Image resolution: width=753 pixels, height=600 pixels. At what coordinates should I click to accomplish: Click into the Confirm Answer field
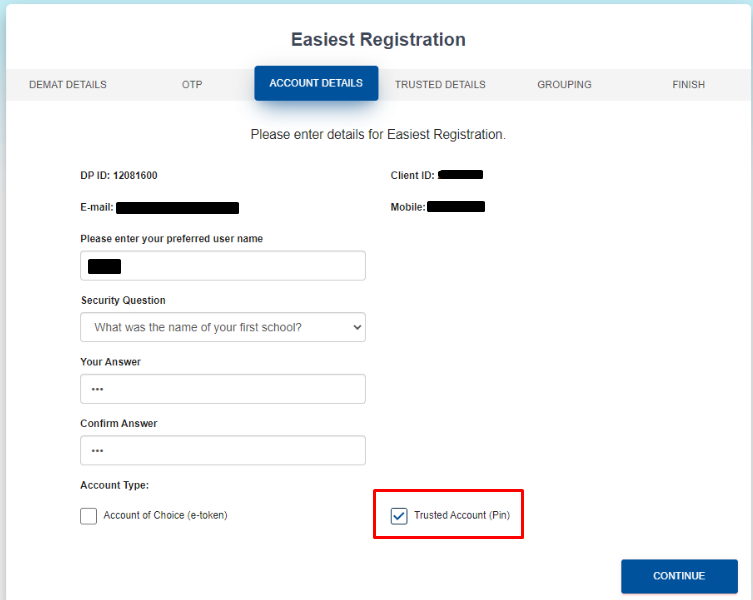tap(223, 451)
